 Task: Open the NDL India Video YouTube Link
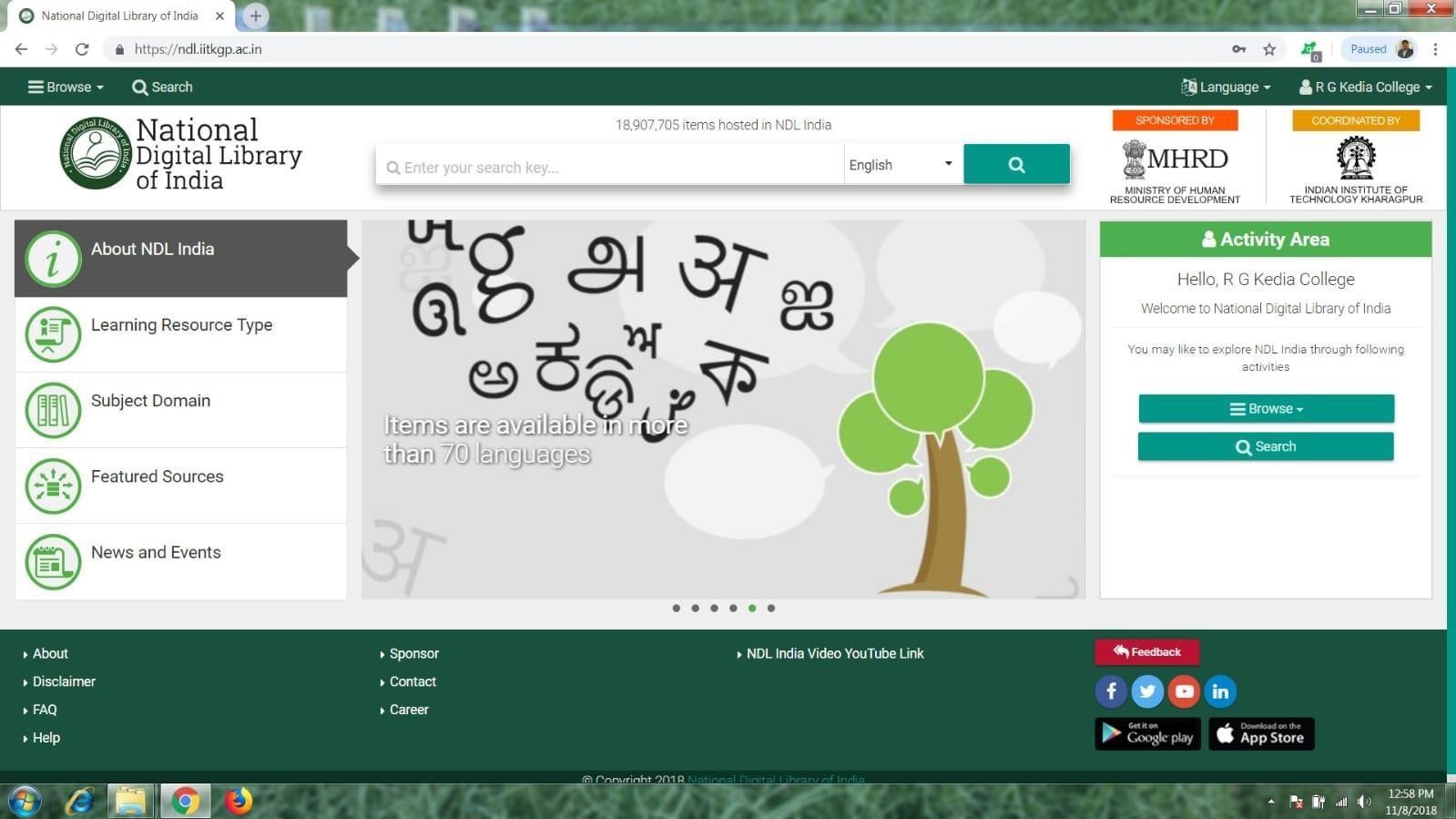(x=834, y=654)
